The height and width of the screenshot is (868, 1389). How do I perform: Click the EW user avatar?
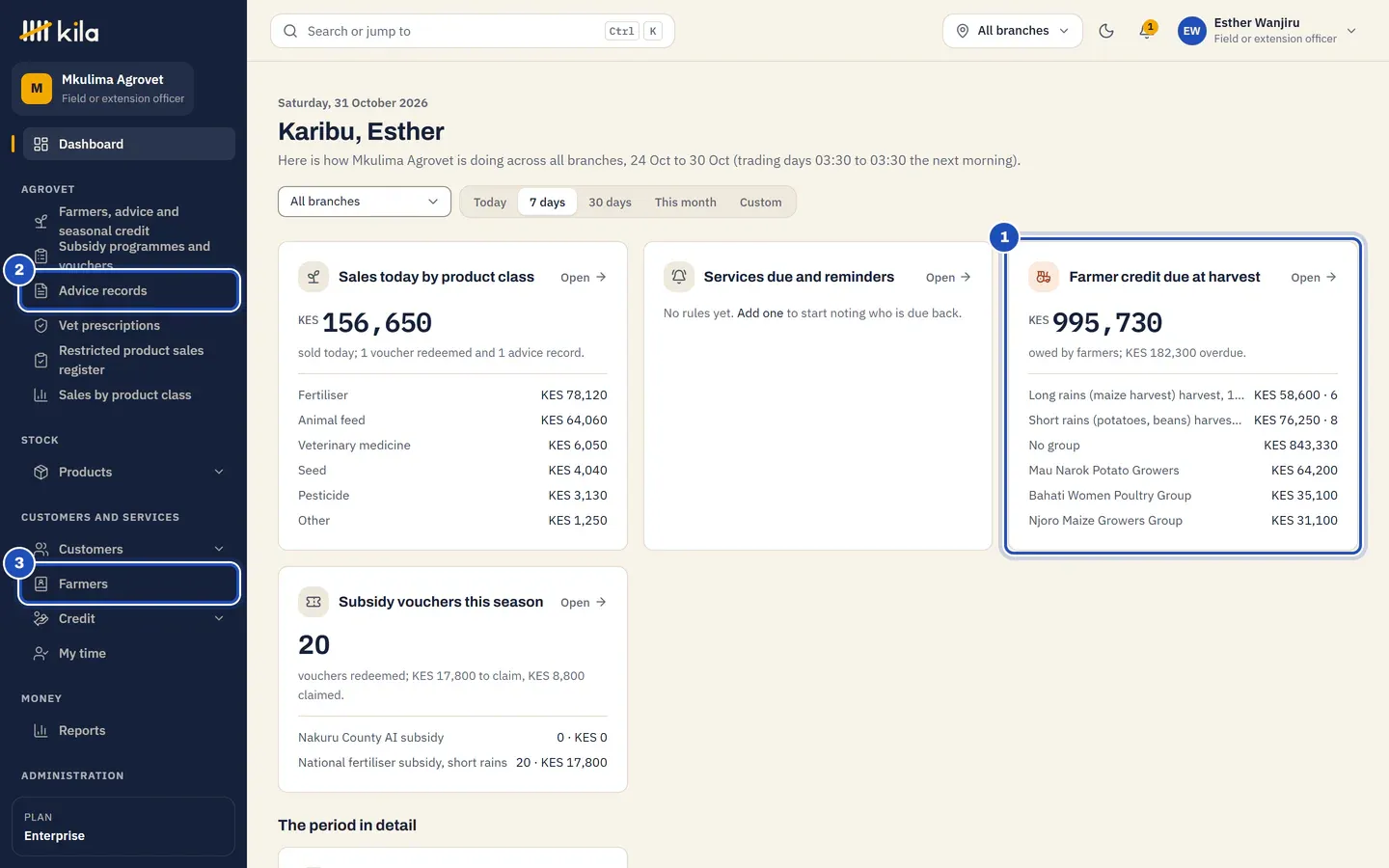(1192, 31)
